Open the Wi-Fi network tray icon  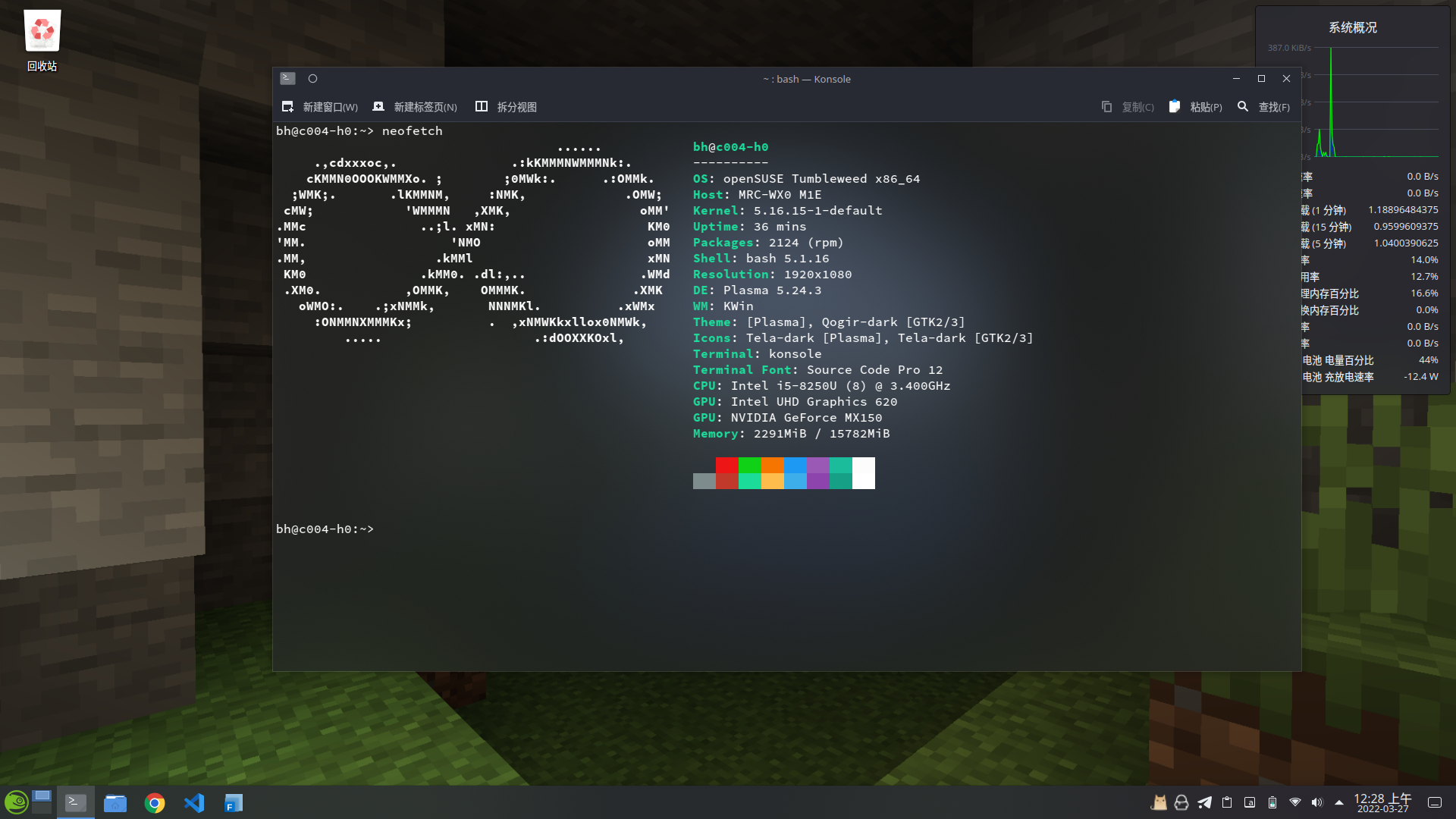tap(1295, 802)
